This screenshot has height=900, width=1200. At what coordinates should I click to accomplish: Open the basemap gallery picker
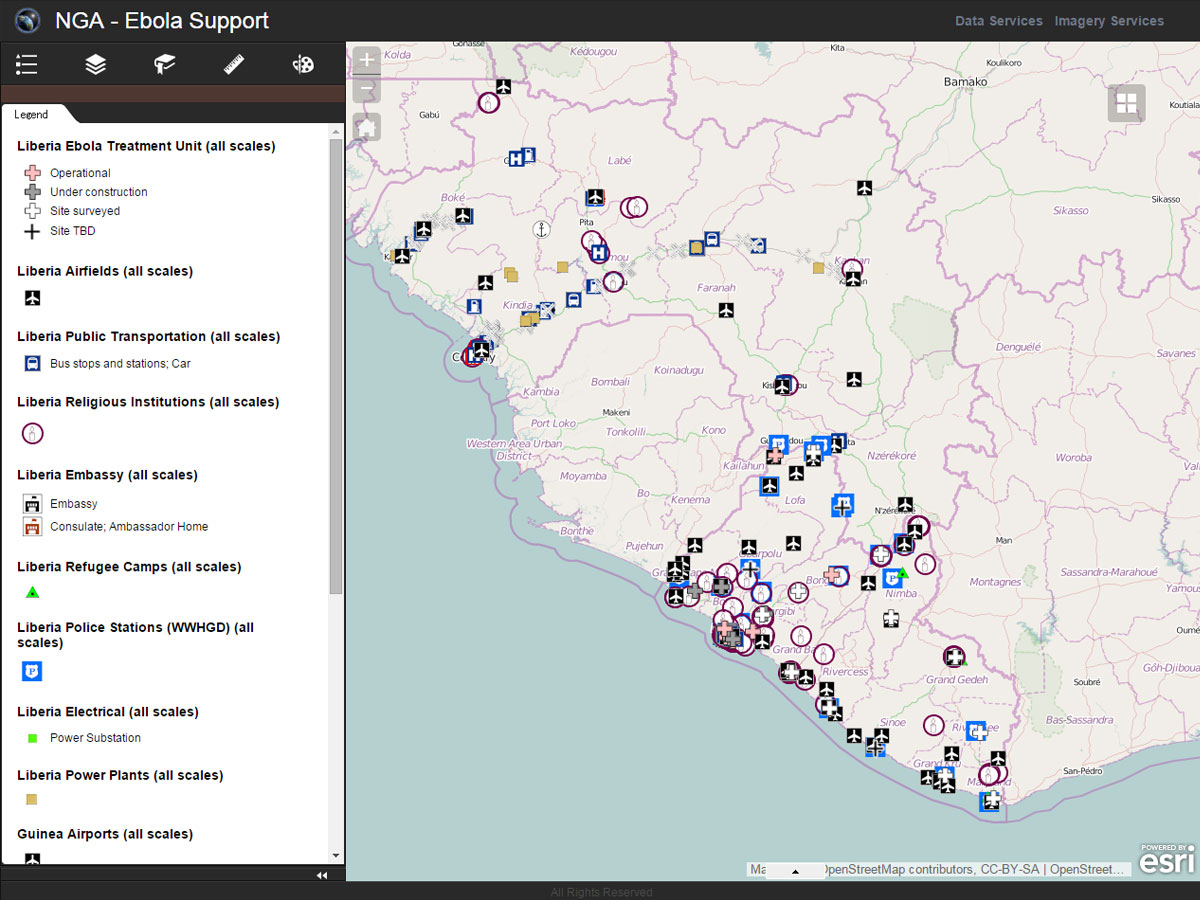tap(1126, 103)
